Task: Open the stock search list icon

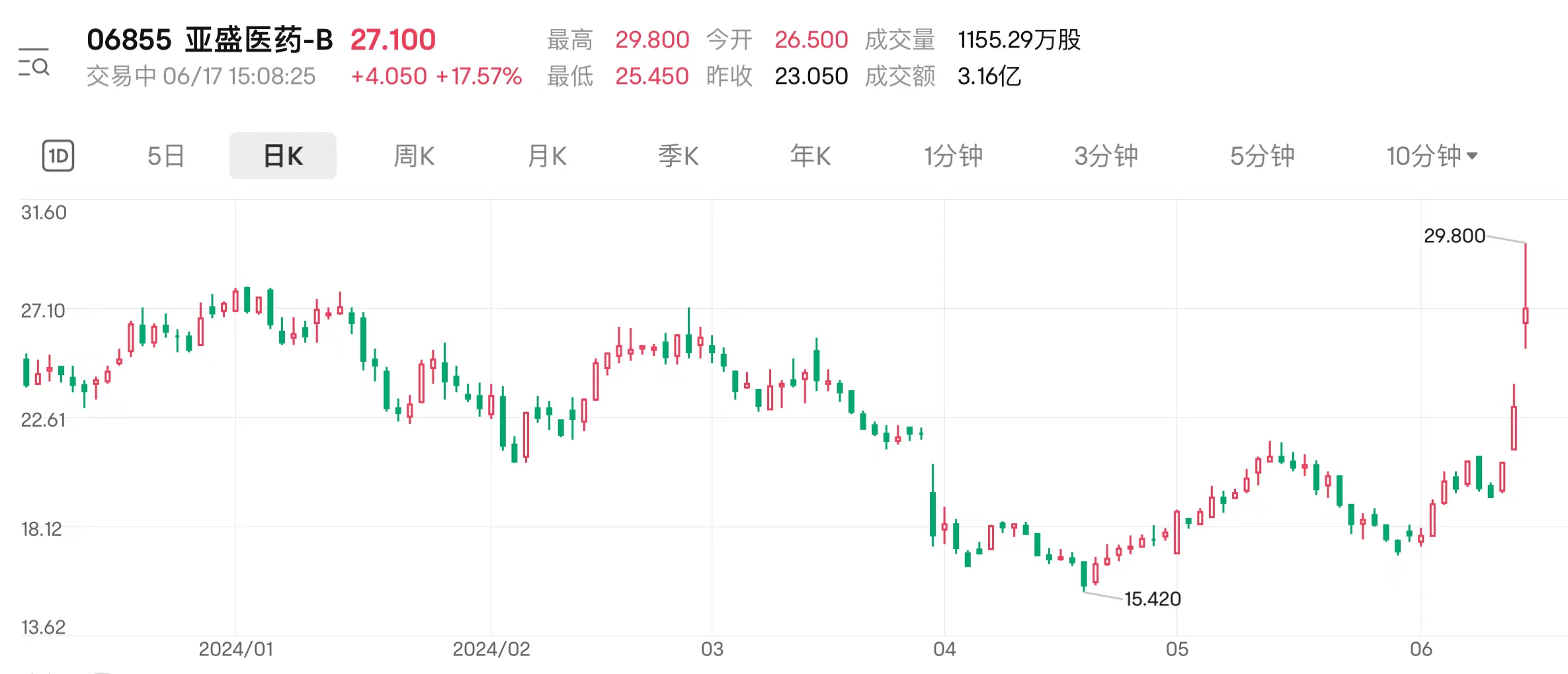Action: tap(34, 63)
